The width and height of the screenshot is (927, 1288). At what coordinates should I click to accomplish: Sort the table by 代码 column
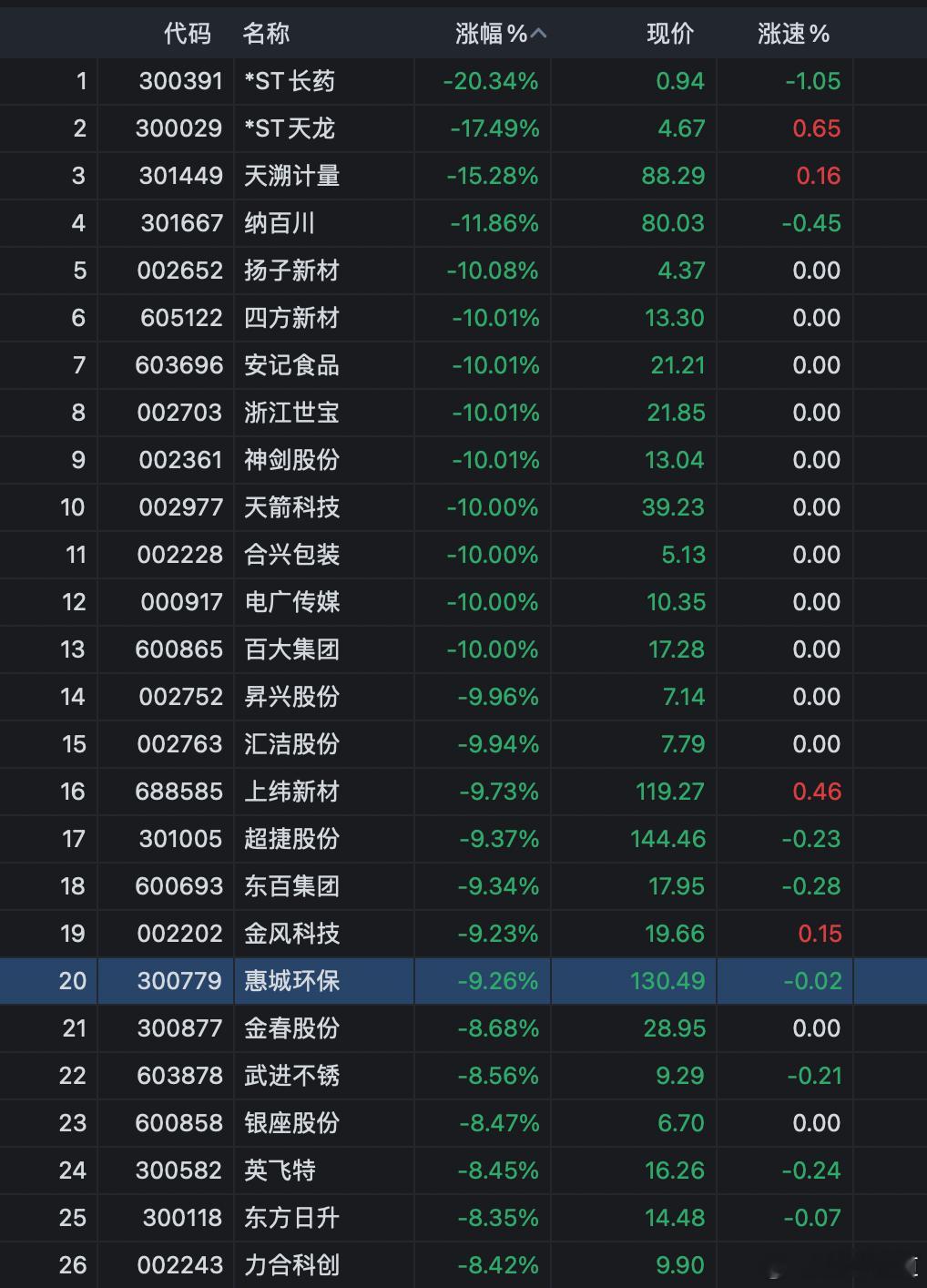click(185, 33)
